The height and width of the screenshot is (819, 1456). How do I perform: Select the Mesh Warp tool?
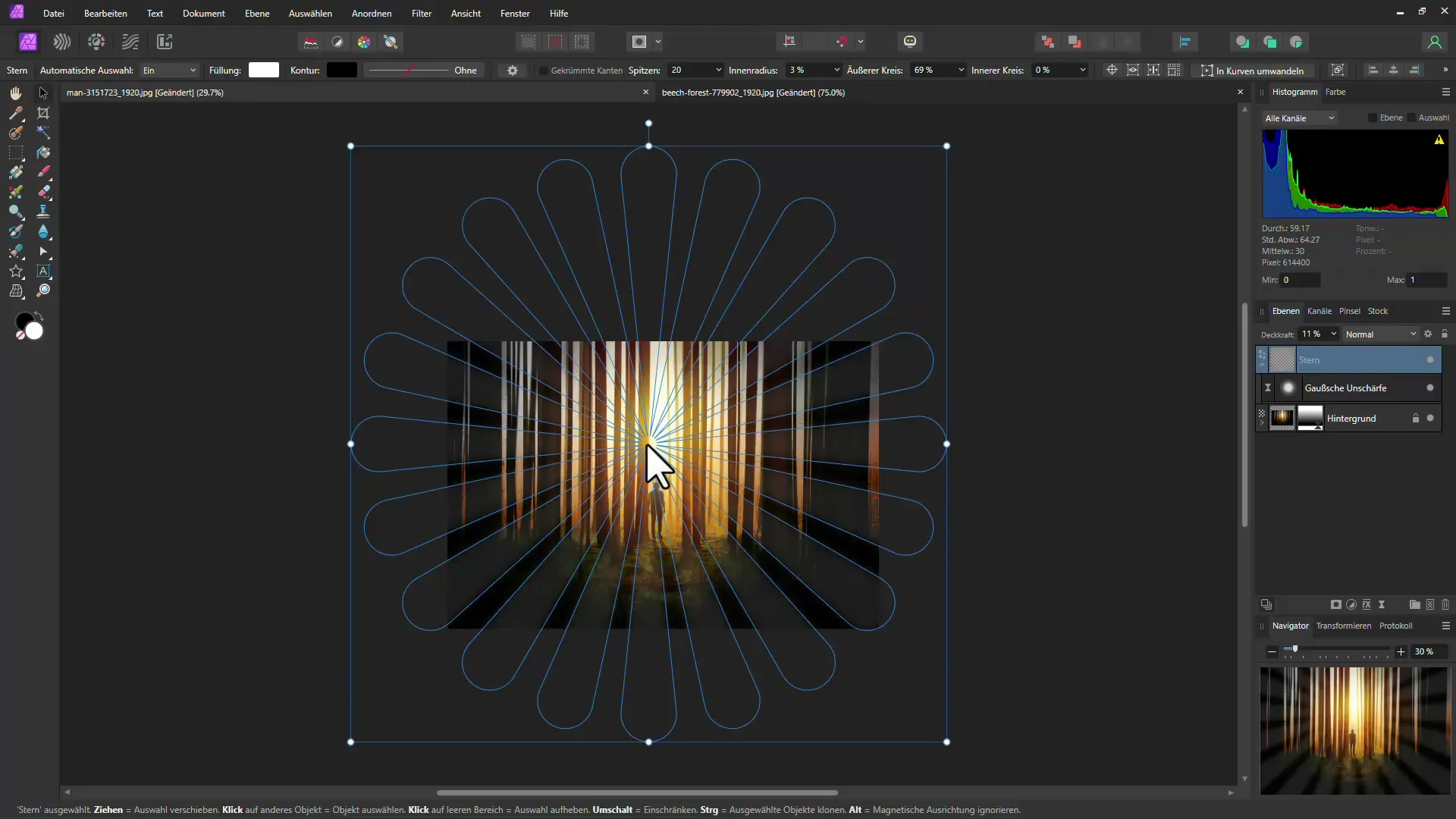[15, 291]
